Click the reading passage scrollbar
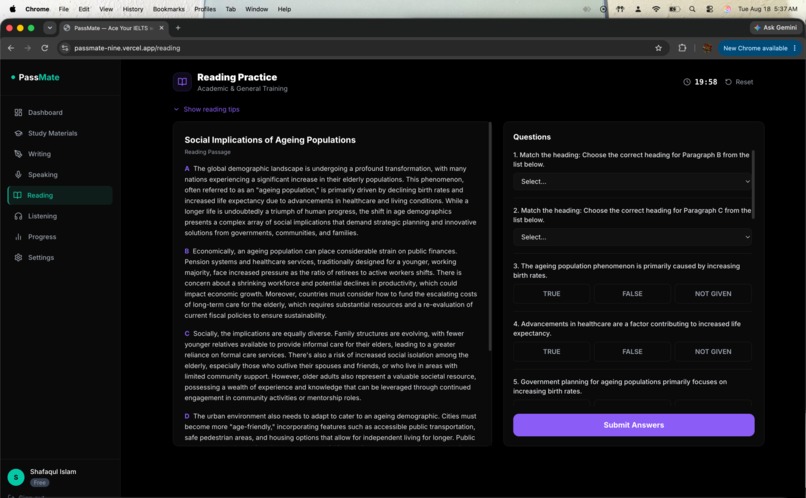The height and width of the screenshot is (498, 806). (490, 236)
